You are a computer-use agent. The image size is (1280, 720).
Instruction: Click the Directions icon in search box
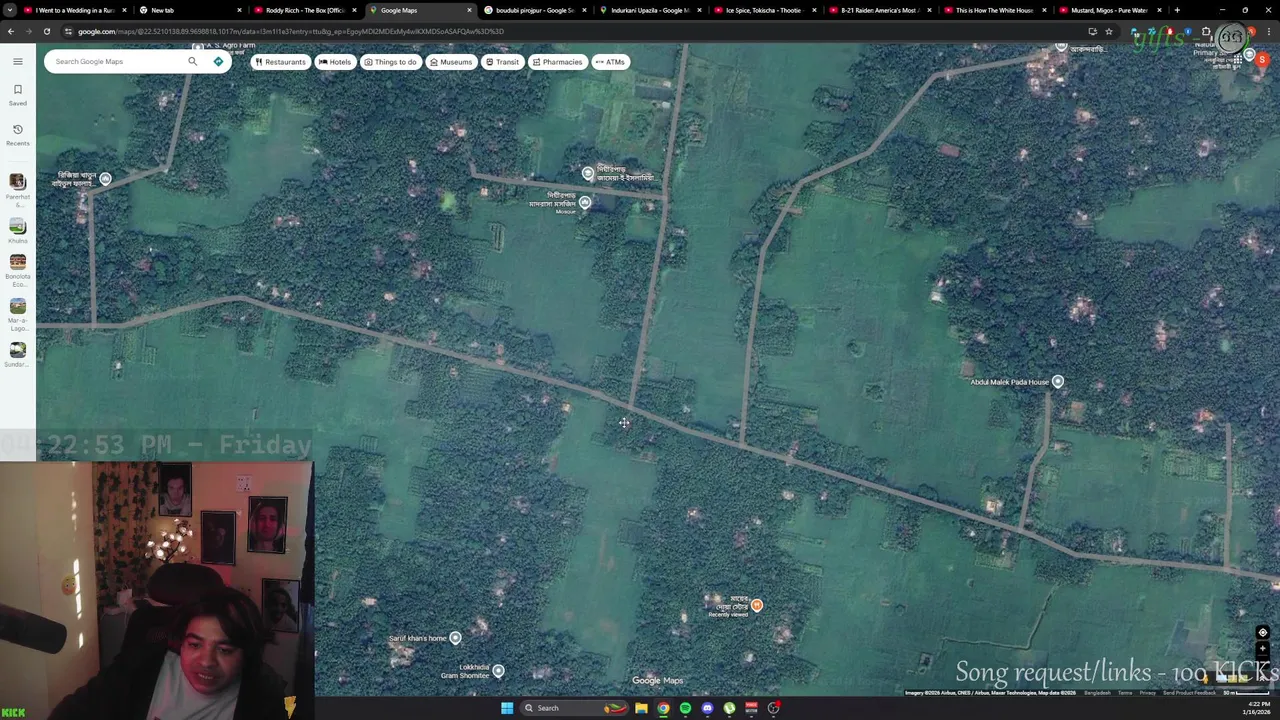click(218, 62)
